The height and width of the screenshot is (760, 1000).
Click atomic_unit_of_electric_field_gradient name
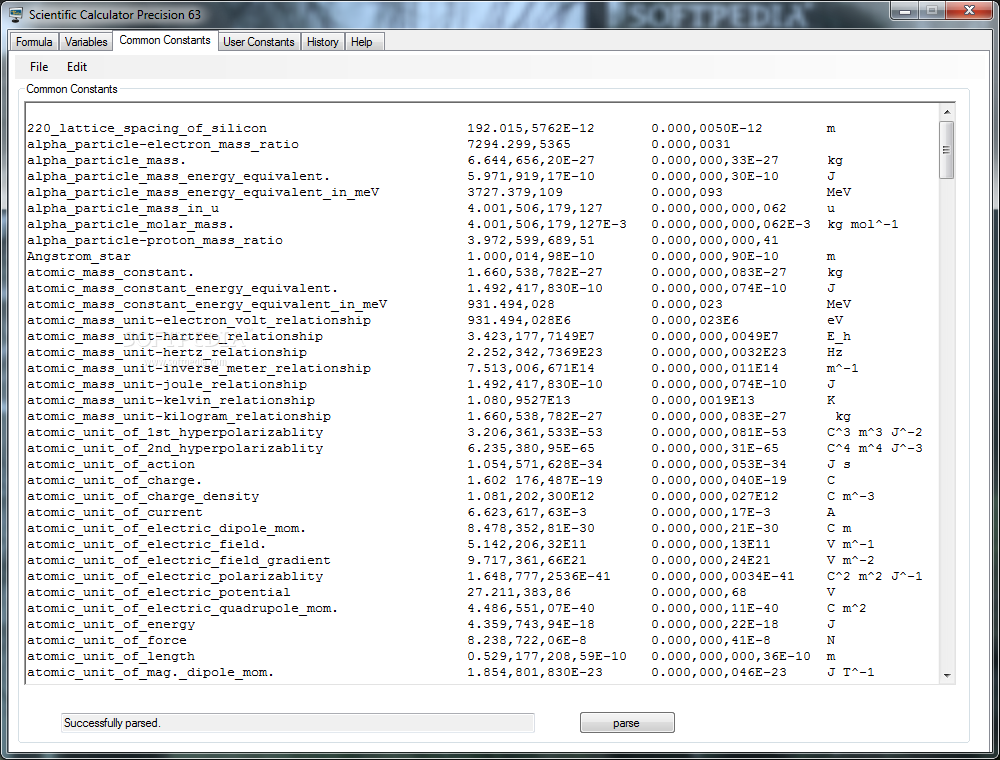179,560
